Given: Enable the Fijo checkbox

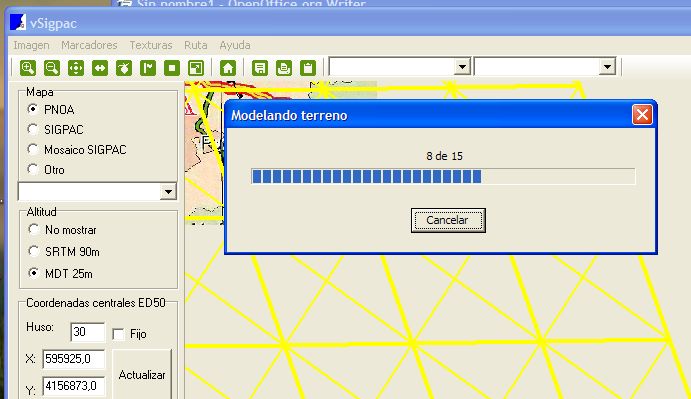Looking at the screenshot, I should [118, 334].
